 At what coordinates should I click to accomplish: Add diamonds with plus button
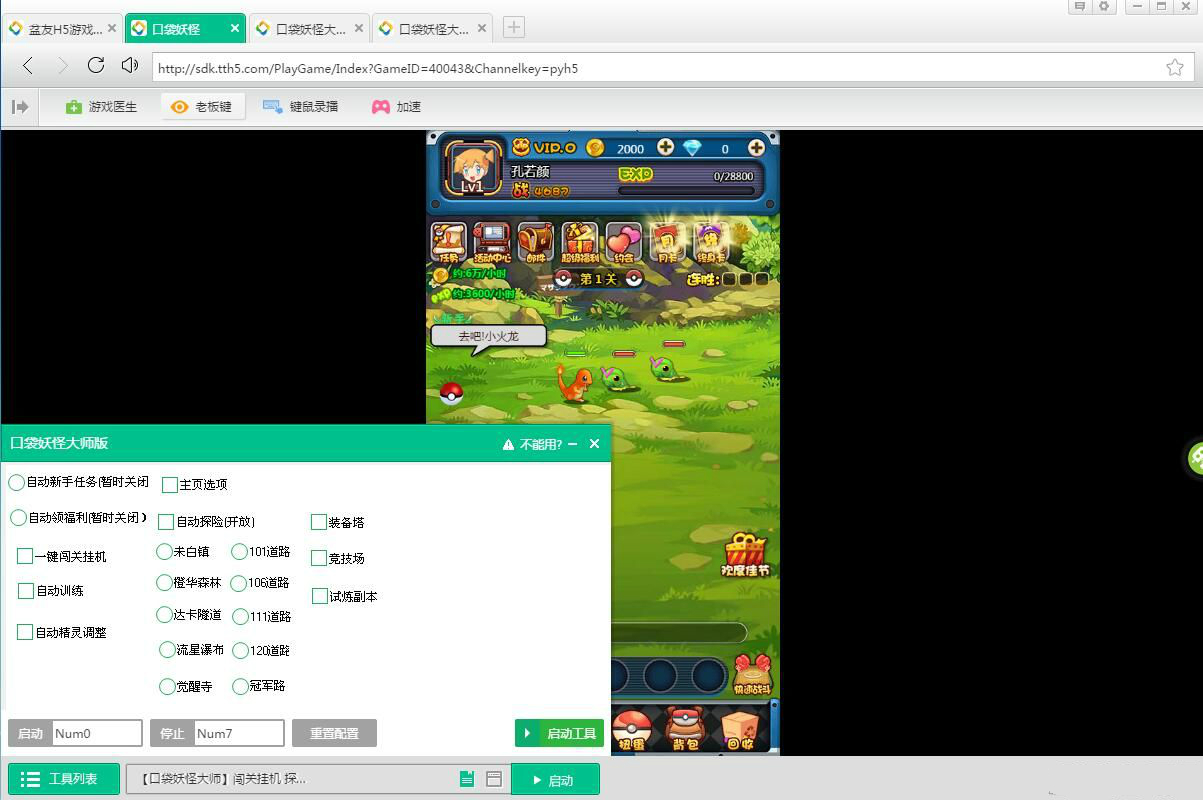click(x=756, y=148)
